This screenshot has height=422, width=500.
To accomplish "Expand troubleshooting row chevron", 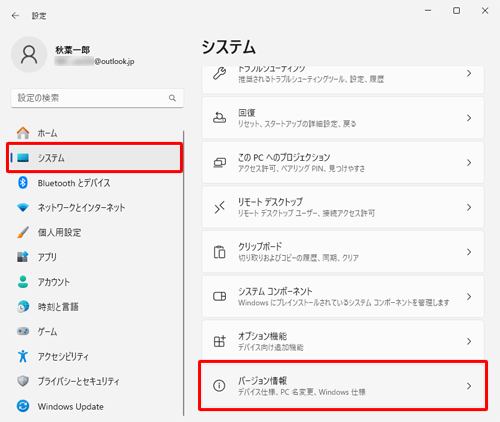I will point(469,73).
